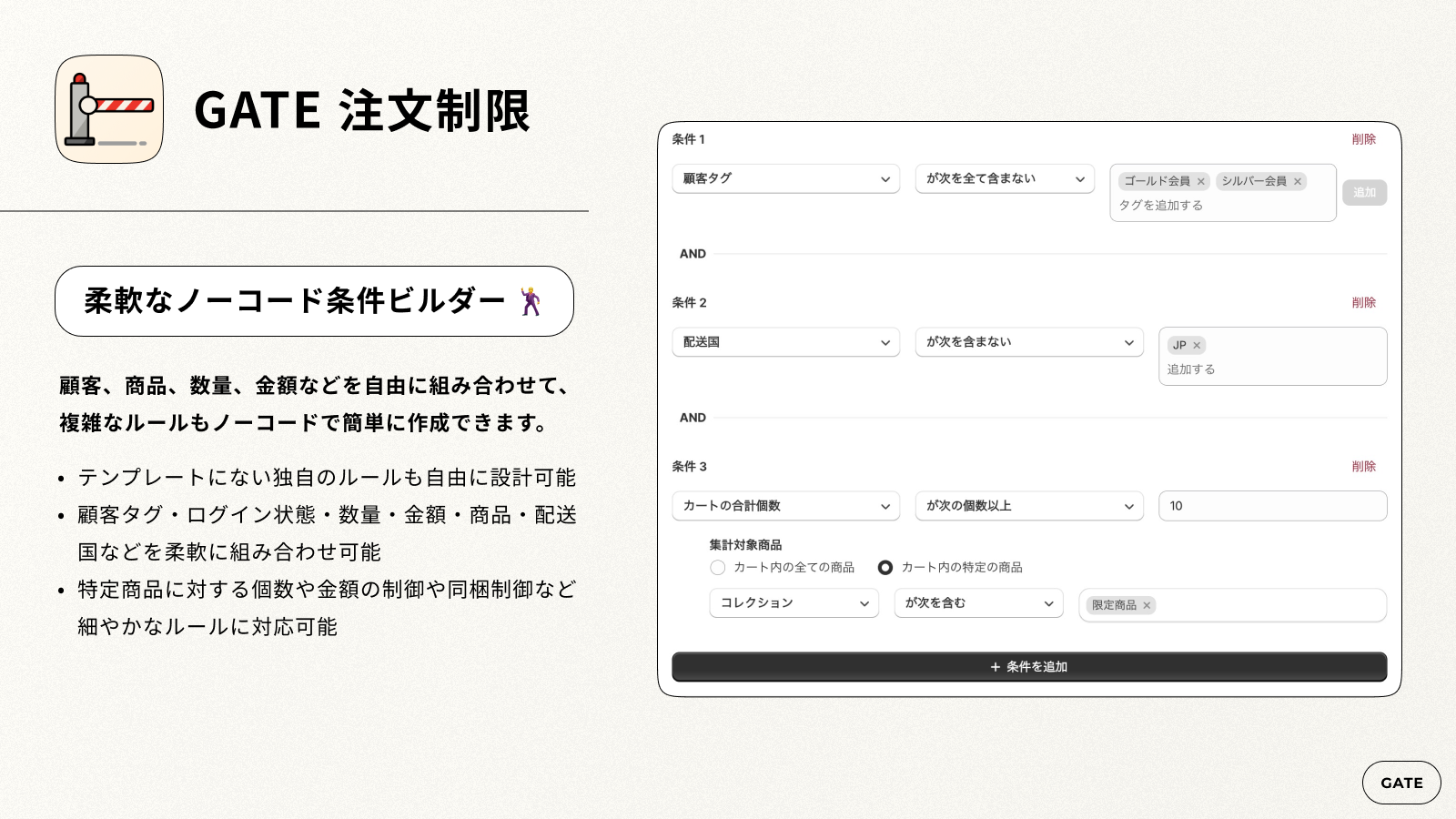Click the GATE app barrier logo icon
Viewport: 1456px width, 819px height.
tap(109, 109)
